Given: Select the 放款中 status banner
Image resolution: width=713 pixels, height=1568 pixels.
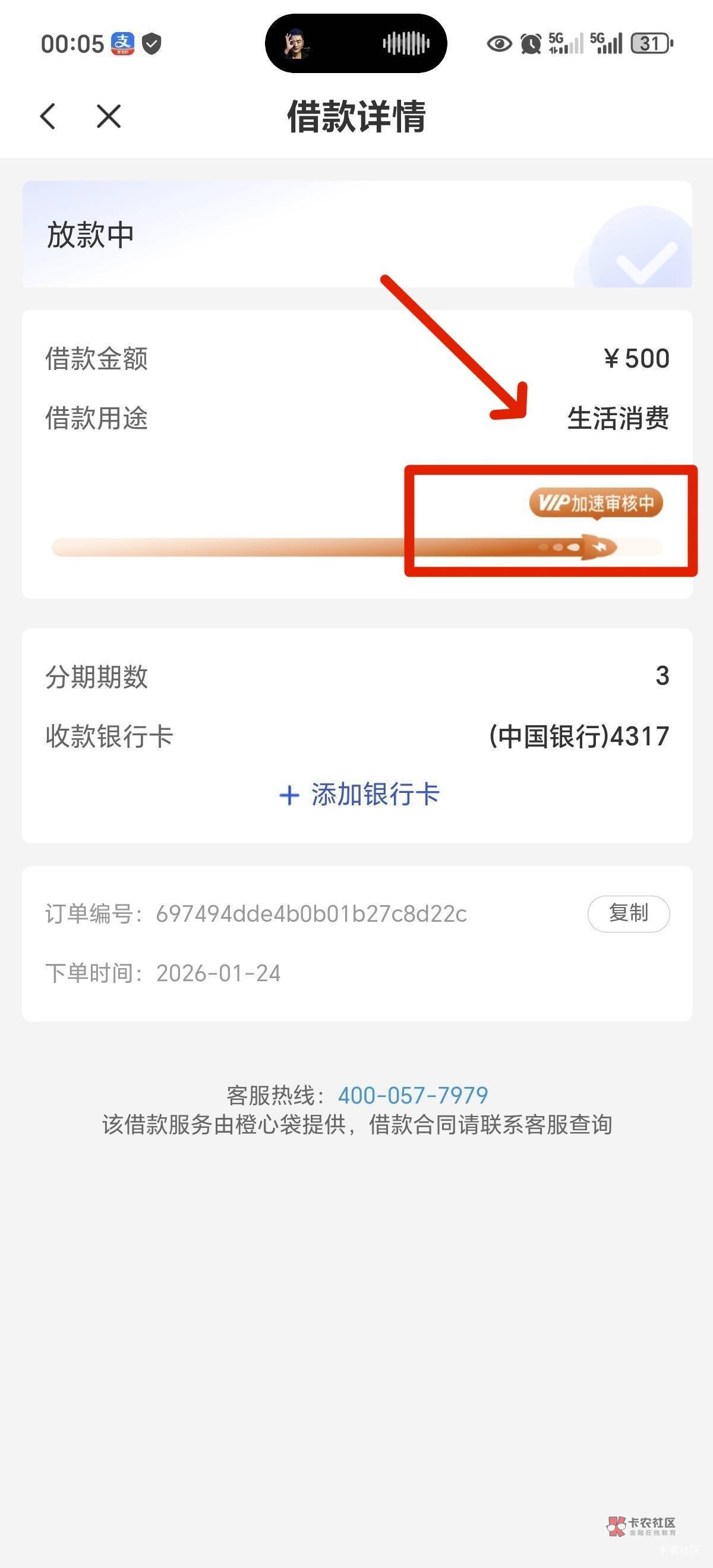Looking at the screenshot, I should [x=357, y=235].
